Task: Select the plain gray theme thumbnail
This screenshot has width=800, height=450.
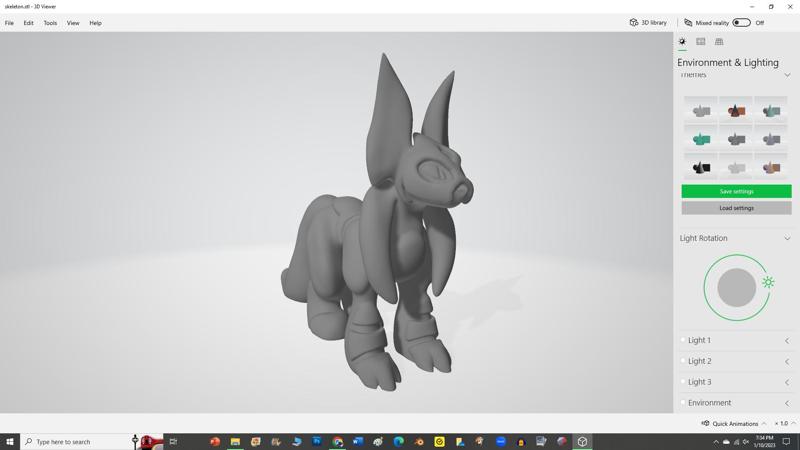Action: [x=701, y=110]
